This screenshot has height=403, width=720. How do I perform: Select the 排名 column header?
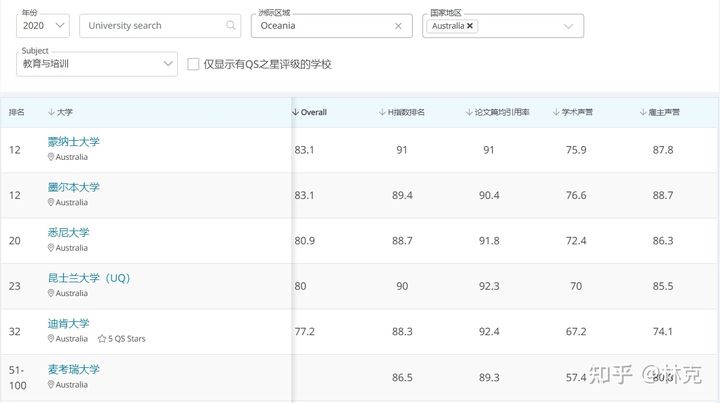point(17,112)
